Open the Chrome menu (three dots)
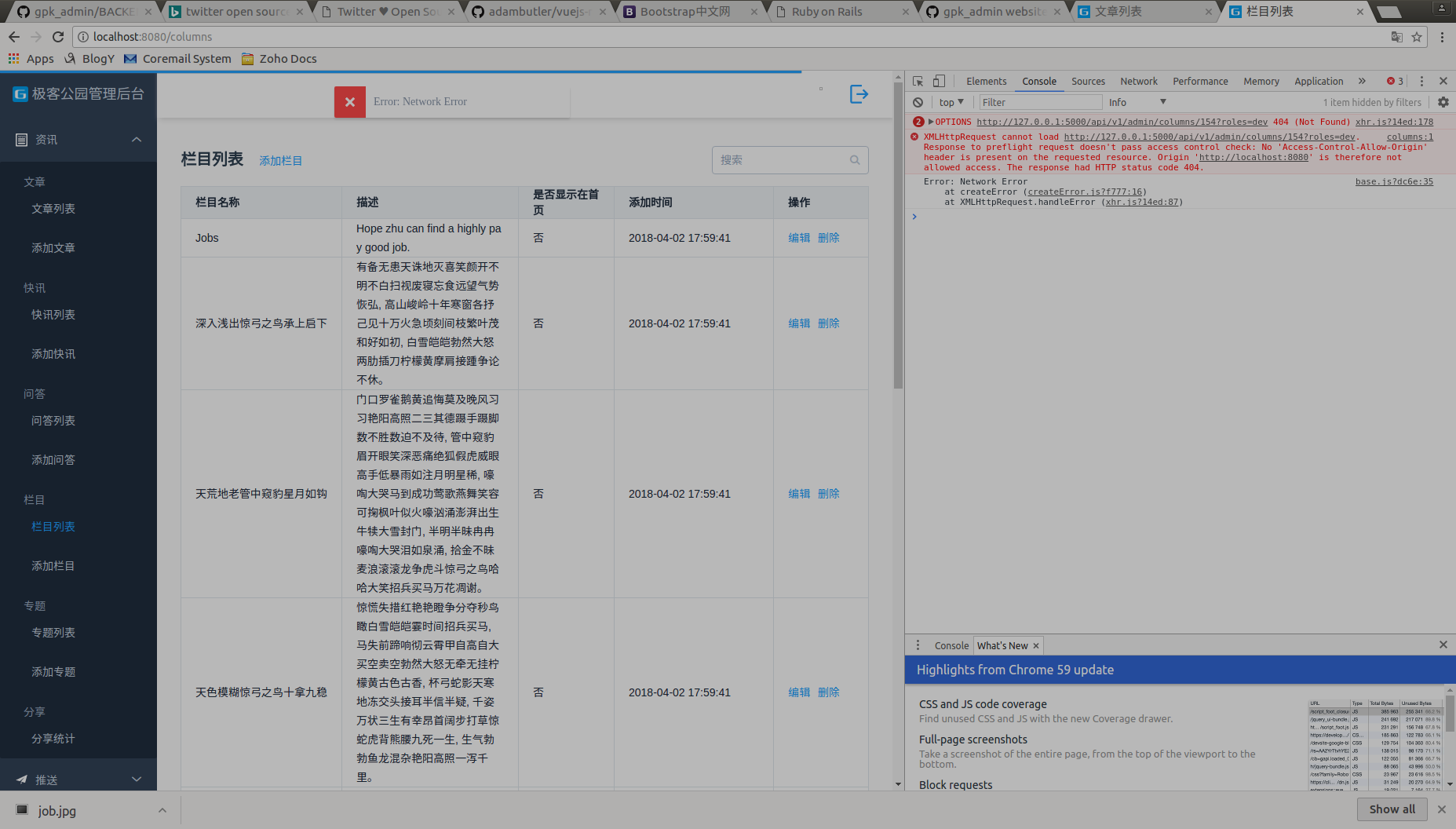The image size is (1456, 829). (1442, 37)
